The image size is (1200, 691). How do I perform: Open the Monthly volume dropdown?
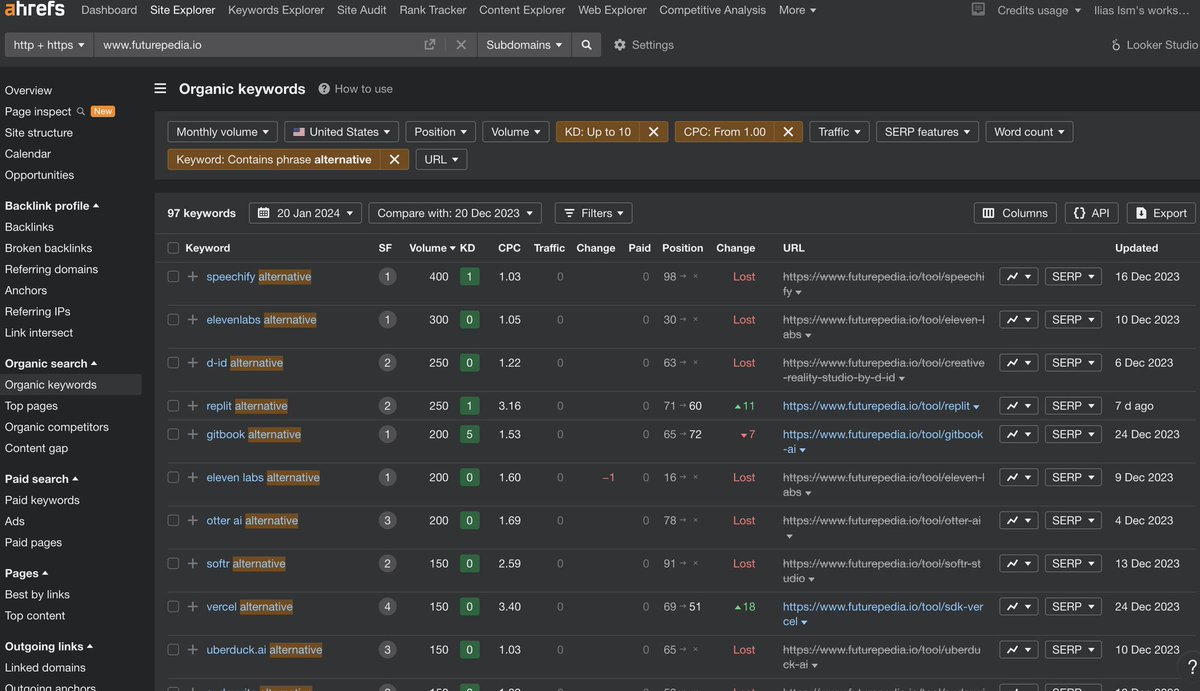(222, 132)
